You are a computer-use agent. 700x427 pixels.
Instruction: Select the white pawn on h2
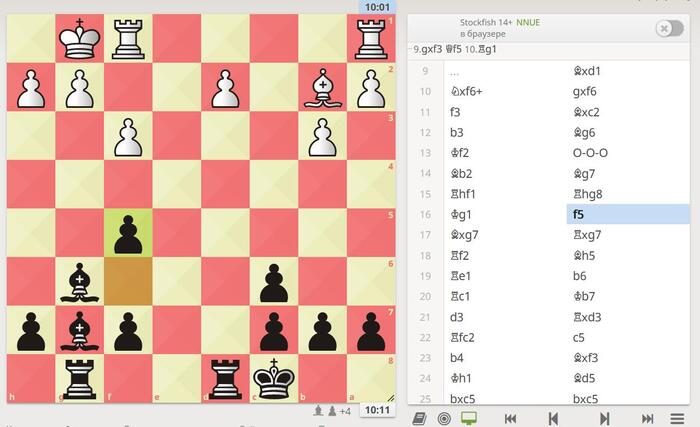tap(31, 87)
